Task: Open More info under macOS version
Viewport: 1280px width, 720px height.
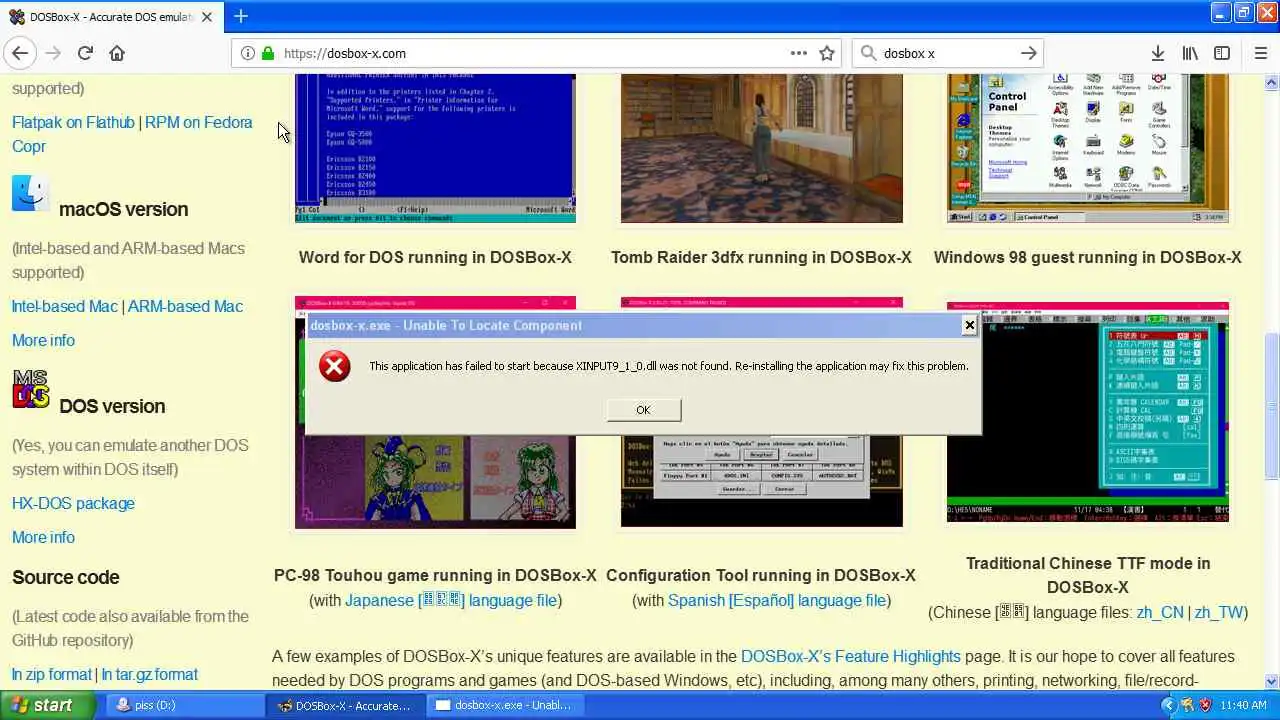Action: (x=43, y=340)
